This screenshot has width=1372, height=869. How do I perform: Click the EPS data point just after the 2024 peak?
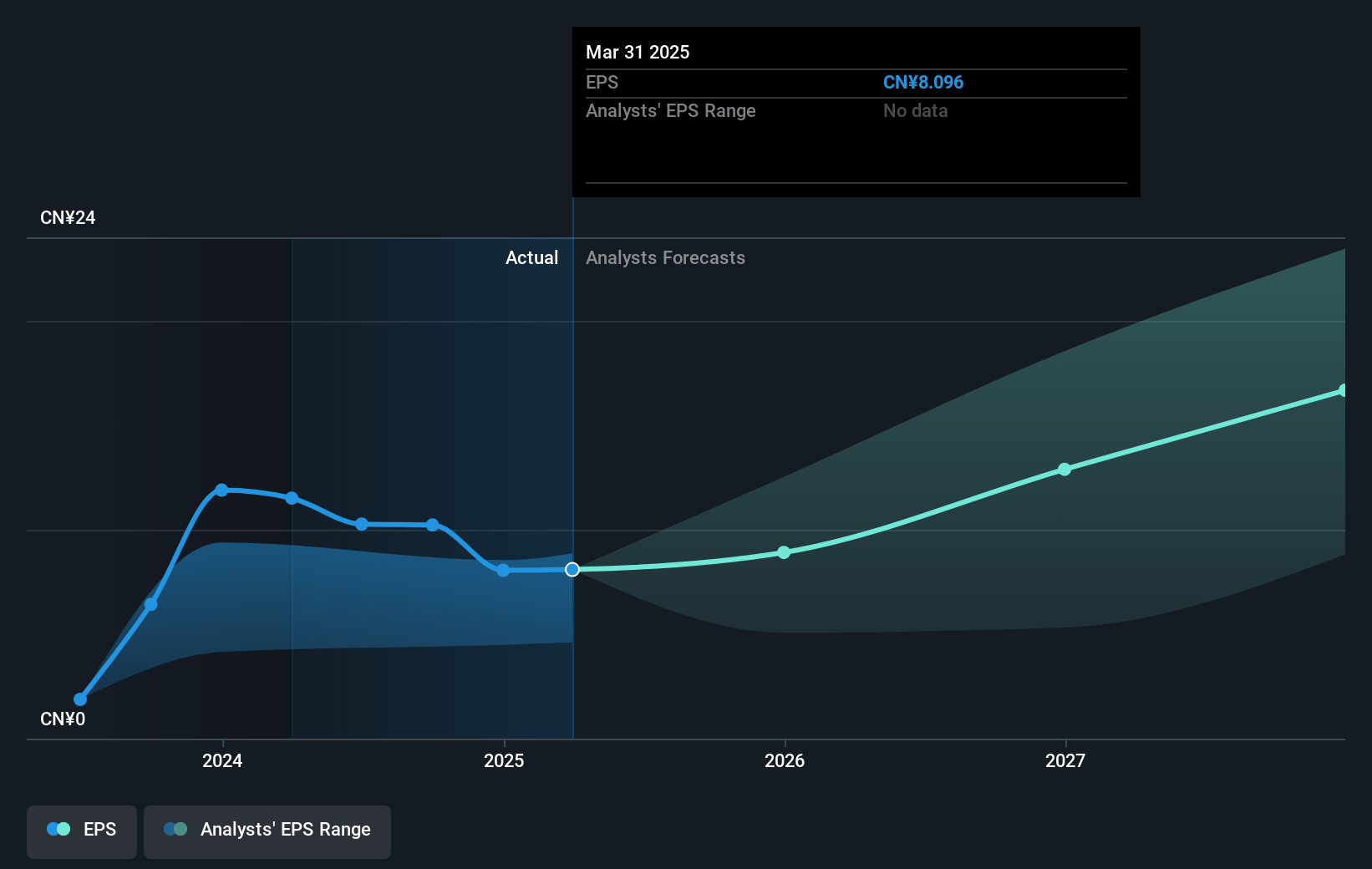coord(292,498)
